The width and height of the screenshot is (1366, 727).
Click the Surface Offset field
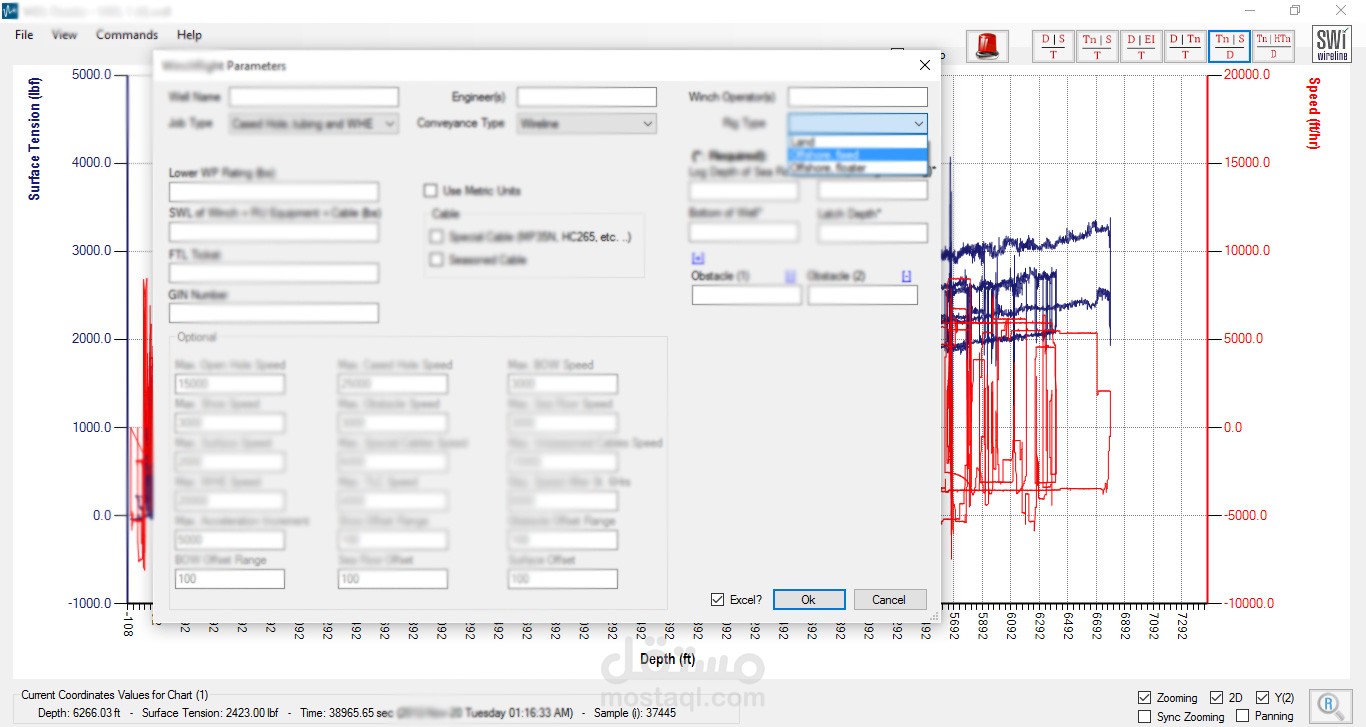click(563, 579)
